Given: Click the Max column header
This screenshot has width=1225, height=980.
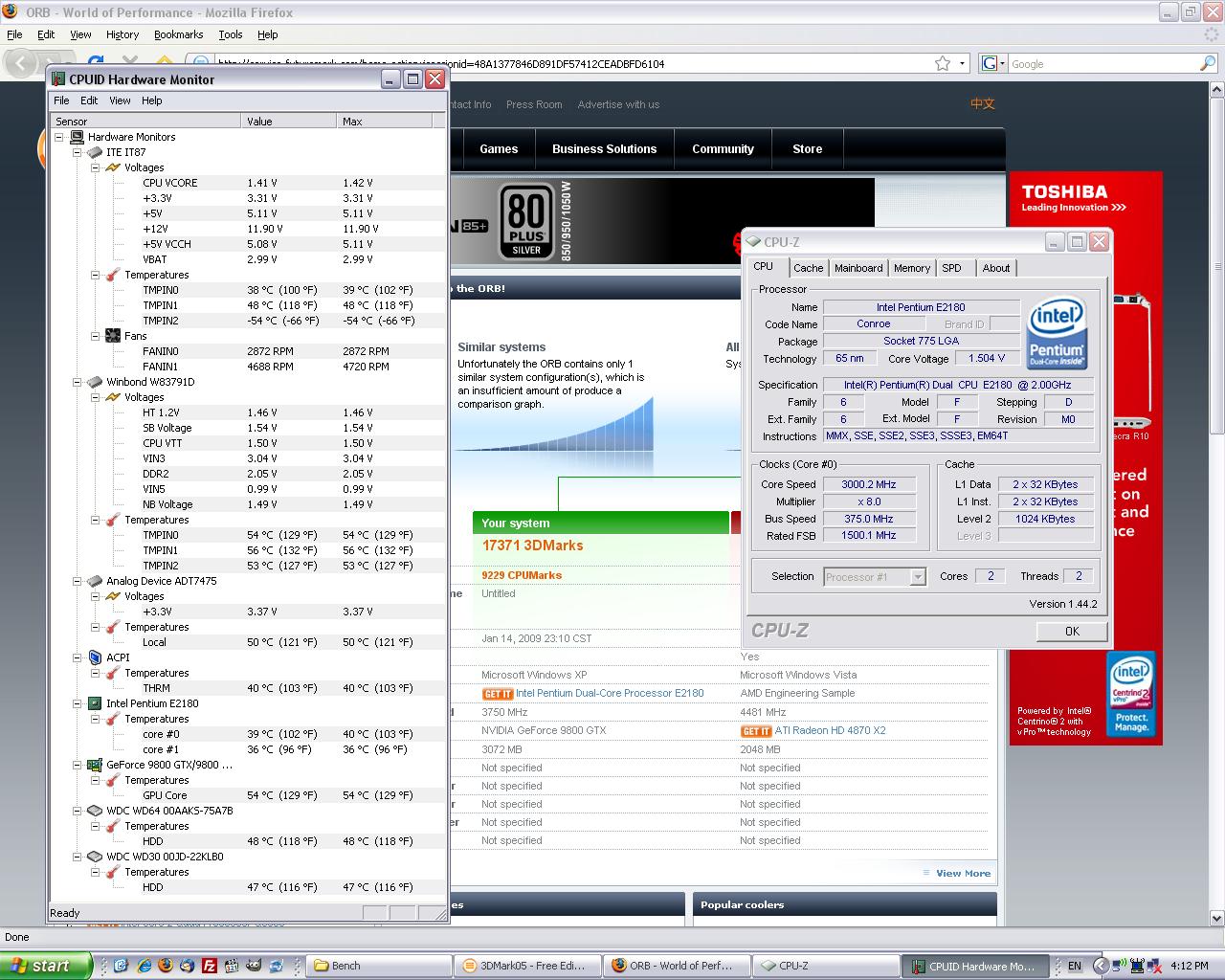Looking at the screenshot, I should [385, 122].
